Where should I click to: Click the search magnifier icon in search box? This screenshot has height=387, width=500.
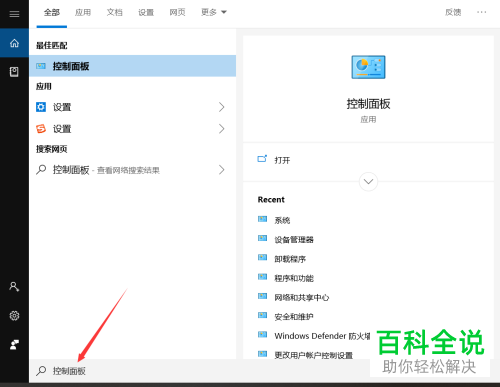(x=41, y=370)
